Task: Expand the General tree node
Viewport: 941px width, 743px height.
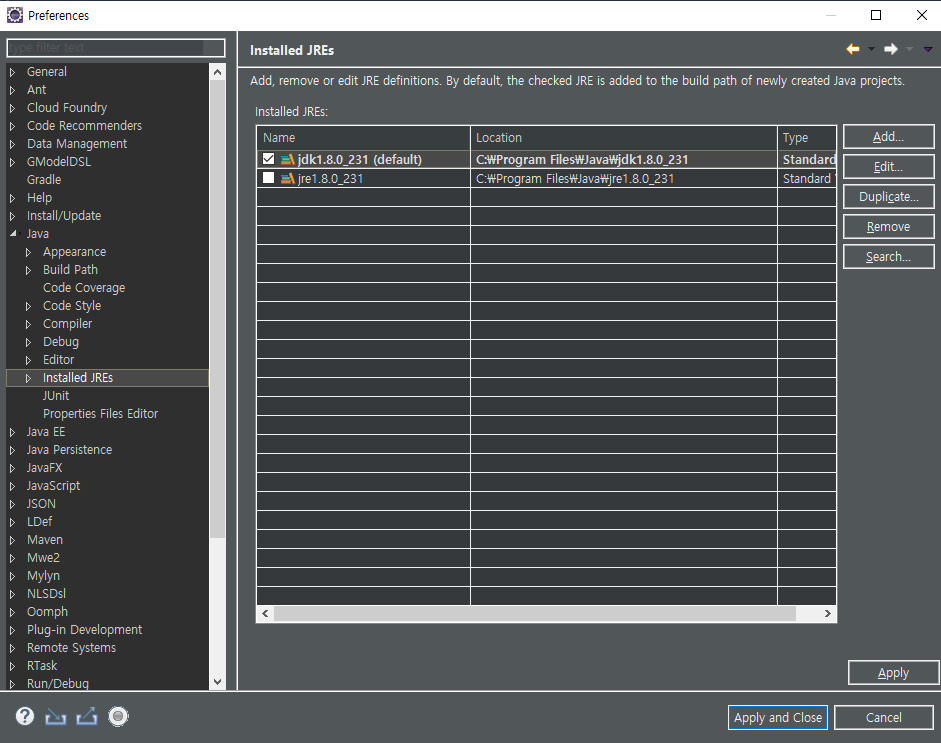Action: (12, 72)
